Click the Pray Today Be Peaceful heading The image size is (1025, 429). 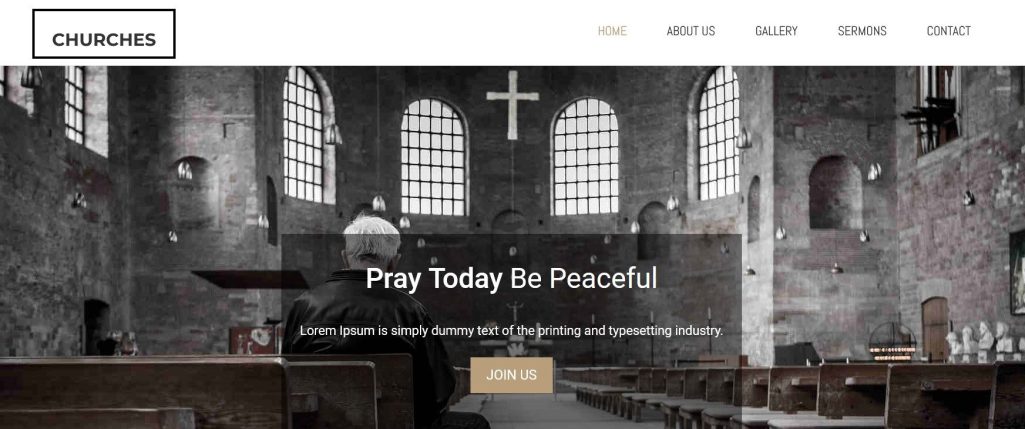click(x=511, y=279)
